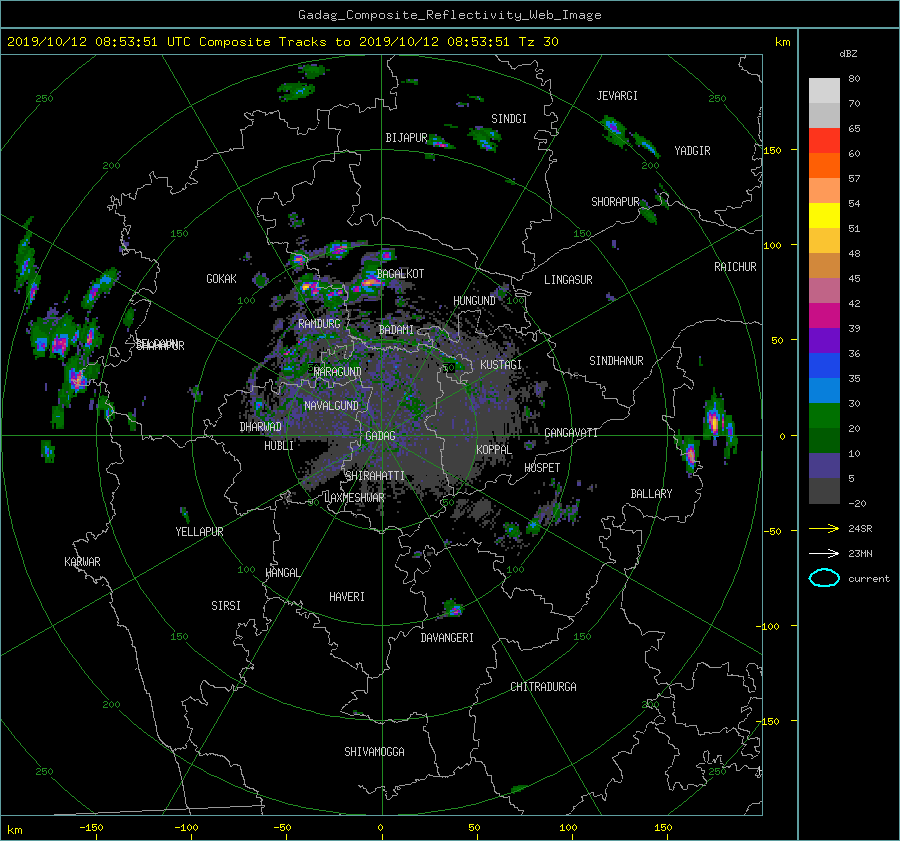Select the 39 dBZ magenta color swatch

click(x=824, y=315)
